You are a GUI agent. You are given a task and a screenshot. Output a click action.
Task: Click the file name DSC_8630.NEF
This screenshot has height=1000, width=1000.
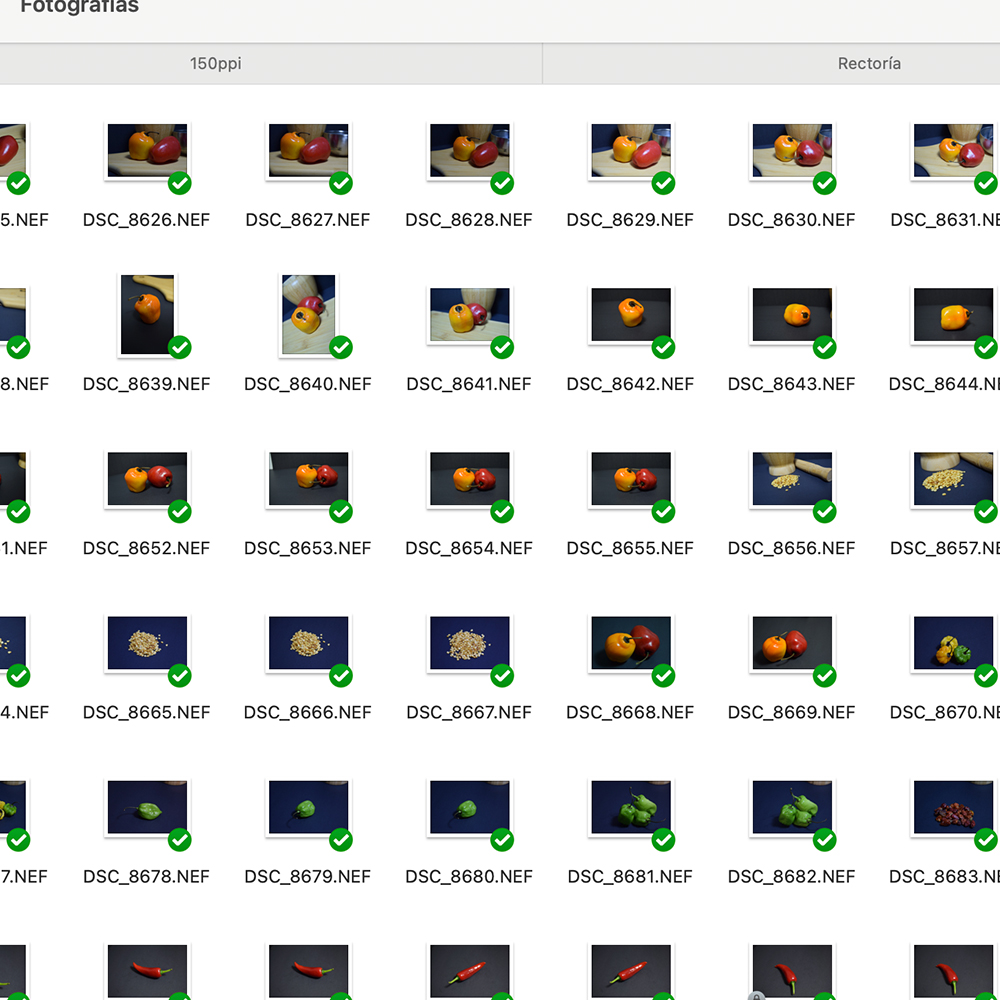pyautogui.click(x=791, y=220)
